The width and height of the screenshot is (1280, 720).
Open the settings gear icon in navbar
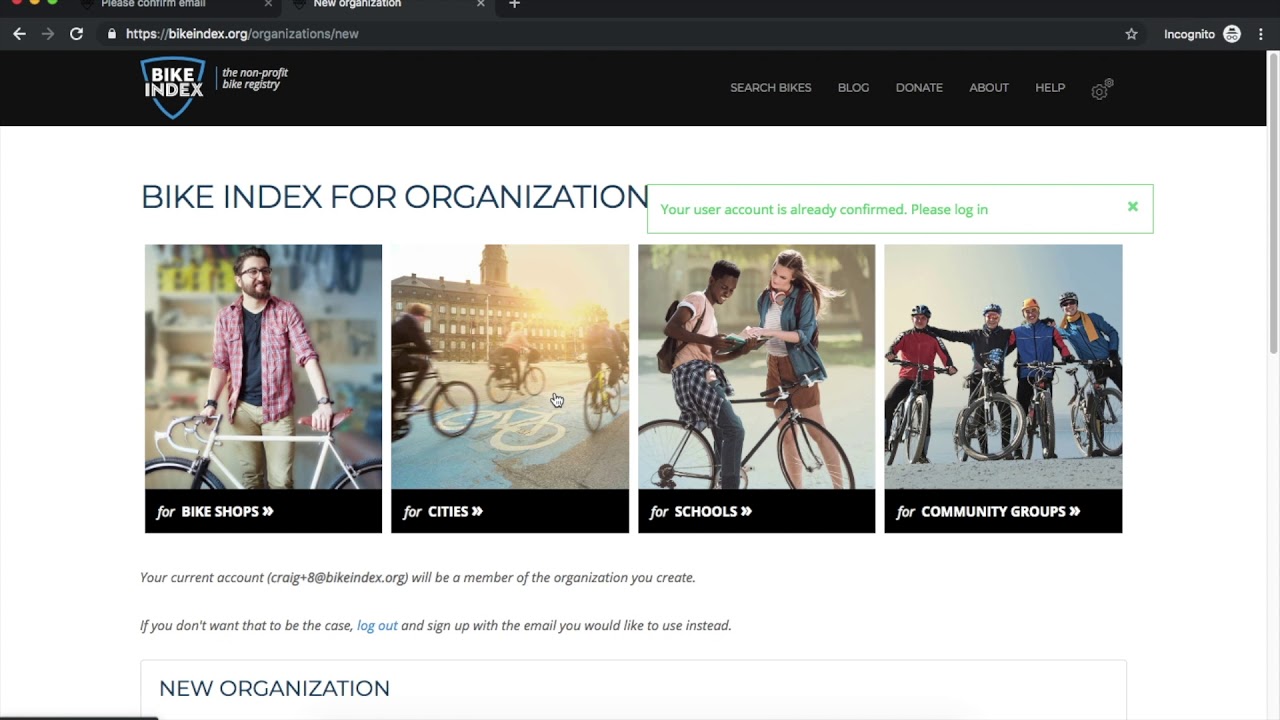pyautogui.click(x=1101, y=90)
